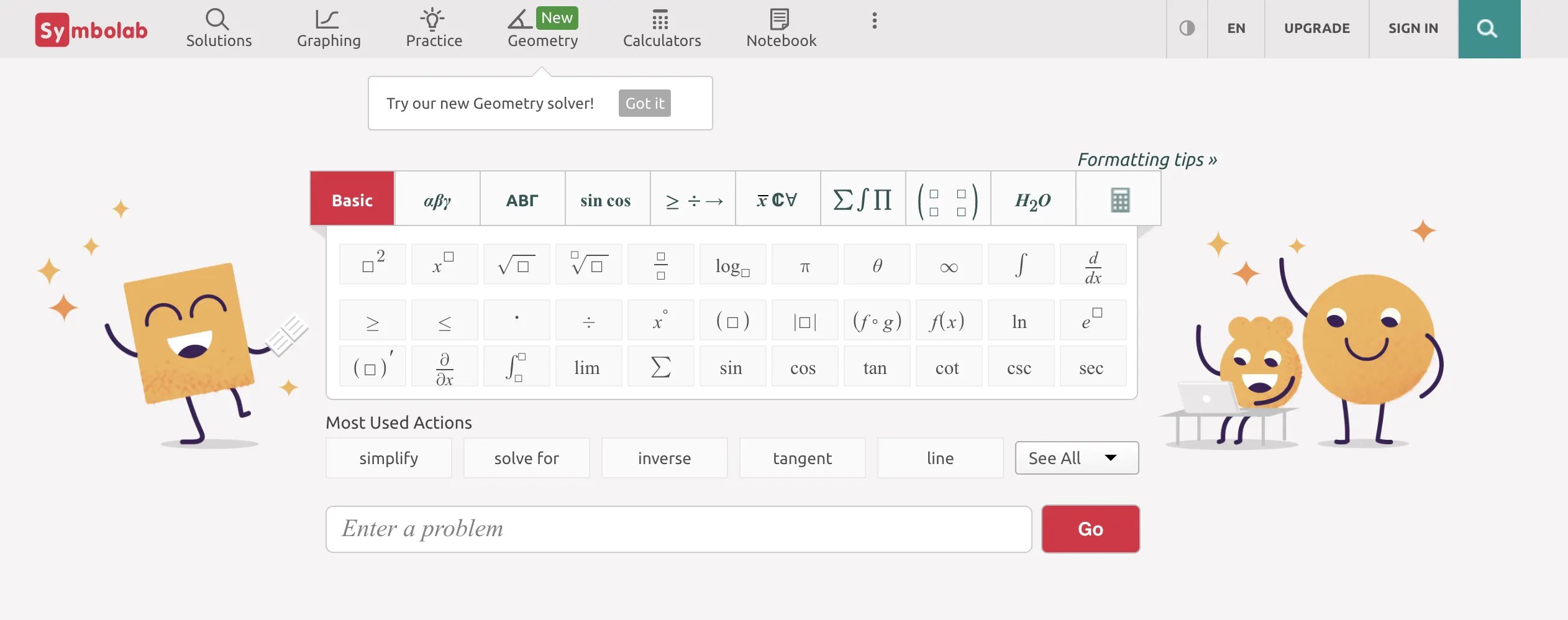1568x620 pixels.
Task: Open the keypad panel via calculator icon
Action: point(1118,199)
